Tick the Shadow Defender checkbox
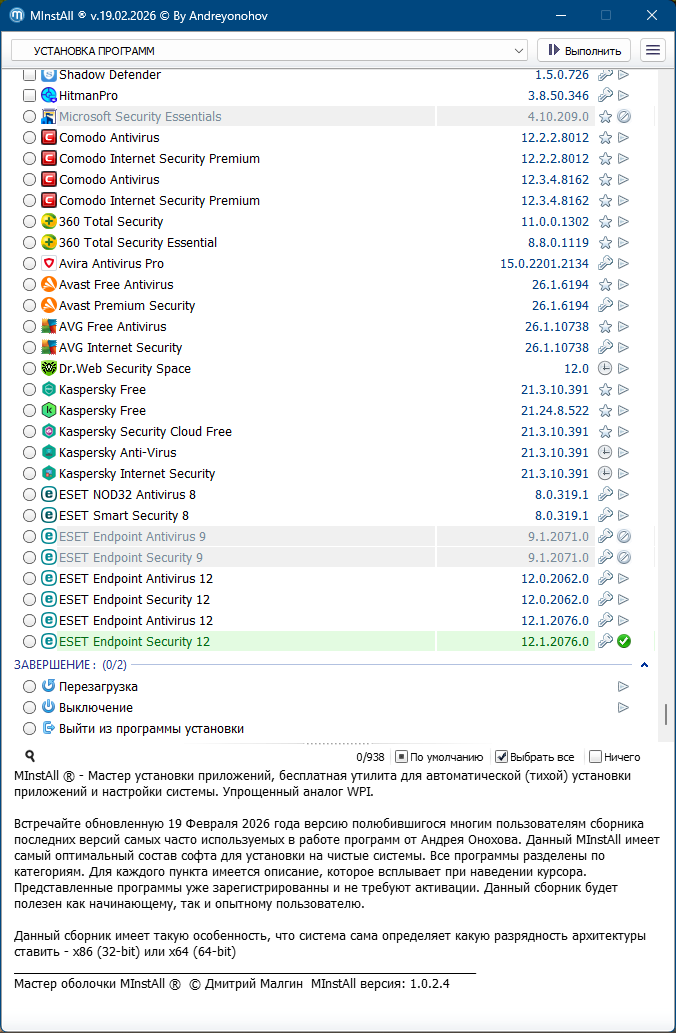This screenshot has height=1033, width=676. click(x=30, y=75)
